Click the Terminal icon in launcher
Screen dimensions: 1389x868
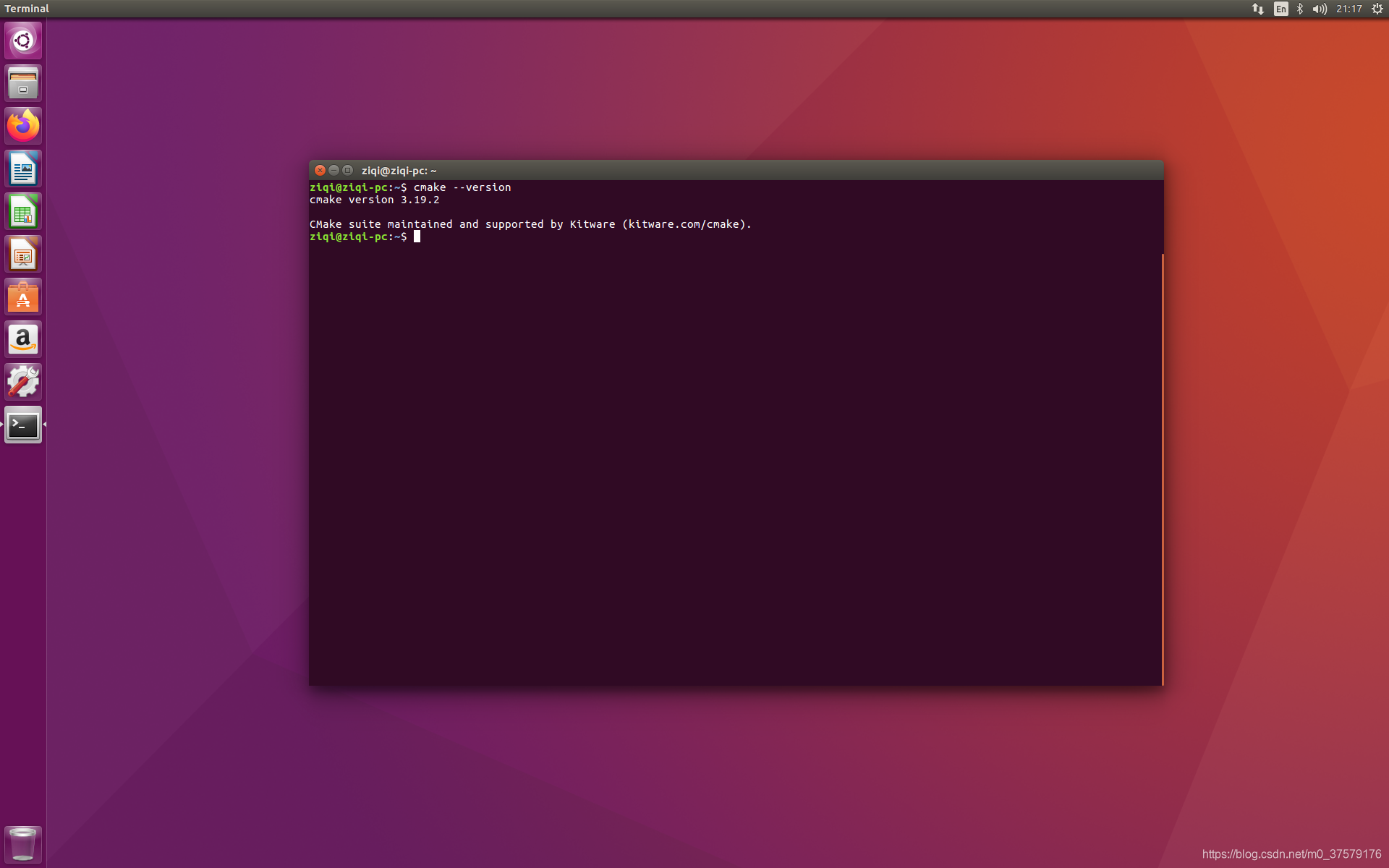click(x=23, y=425)
